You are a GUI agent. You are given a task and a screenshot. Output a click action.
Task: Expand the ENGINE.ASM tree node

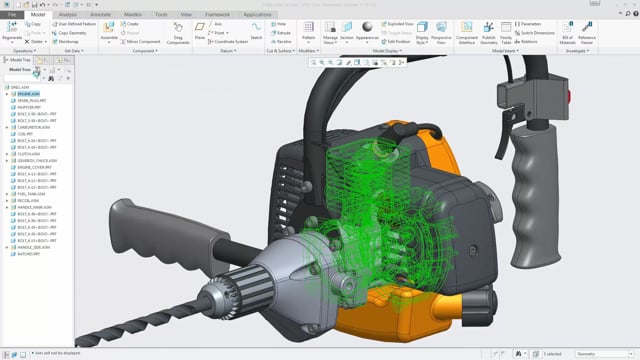(7, 94)
